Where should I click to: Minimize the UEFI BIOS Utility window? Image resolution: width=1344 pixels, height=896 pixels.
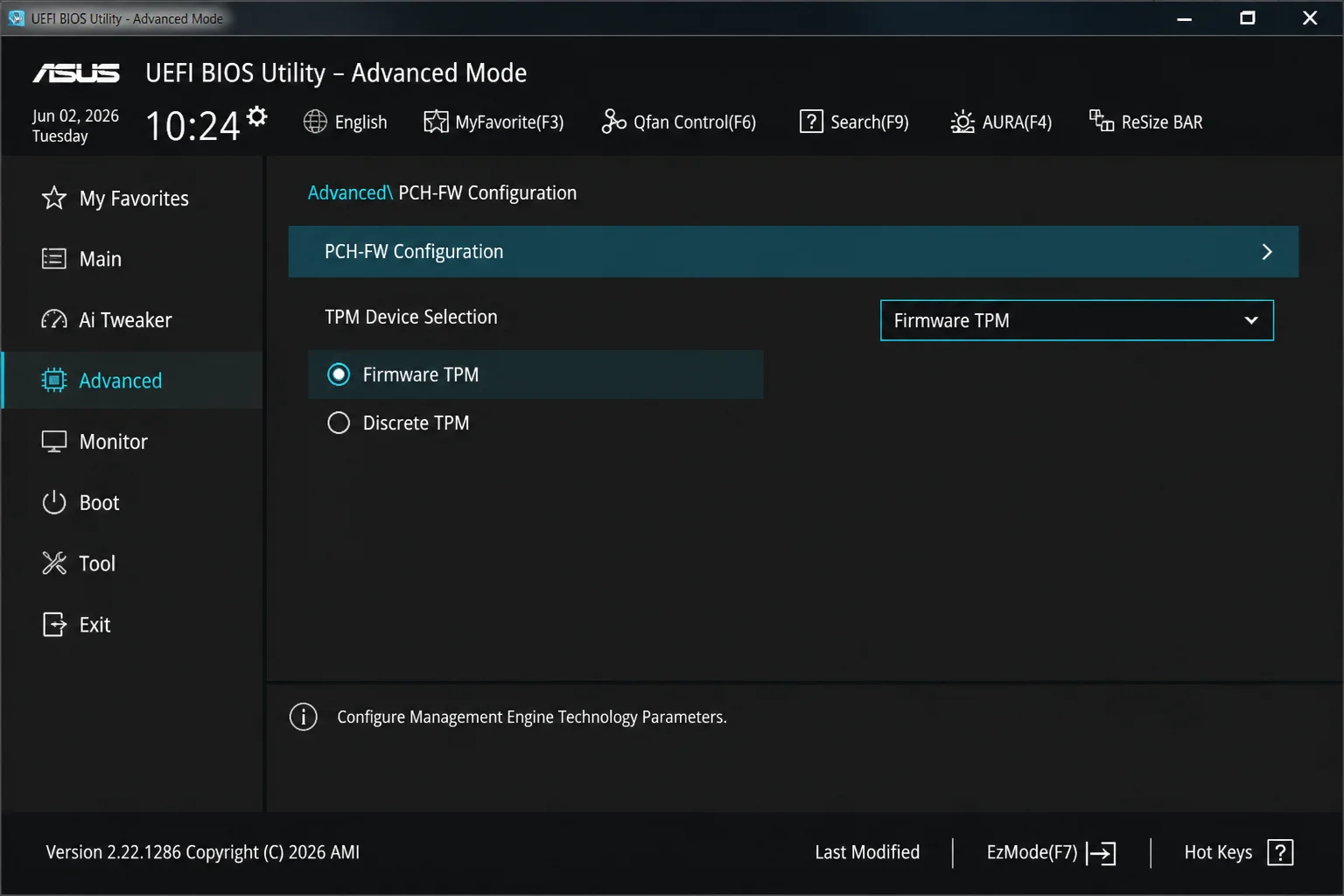tap(1185, 18)
